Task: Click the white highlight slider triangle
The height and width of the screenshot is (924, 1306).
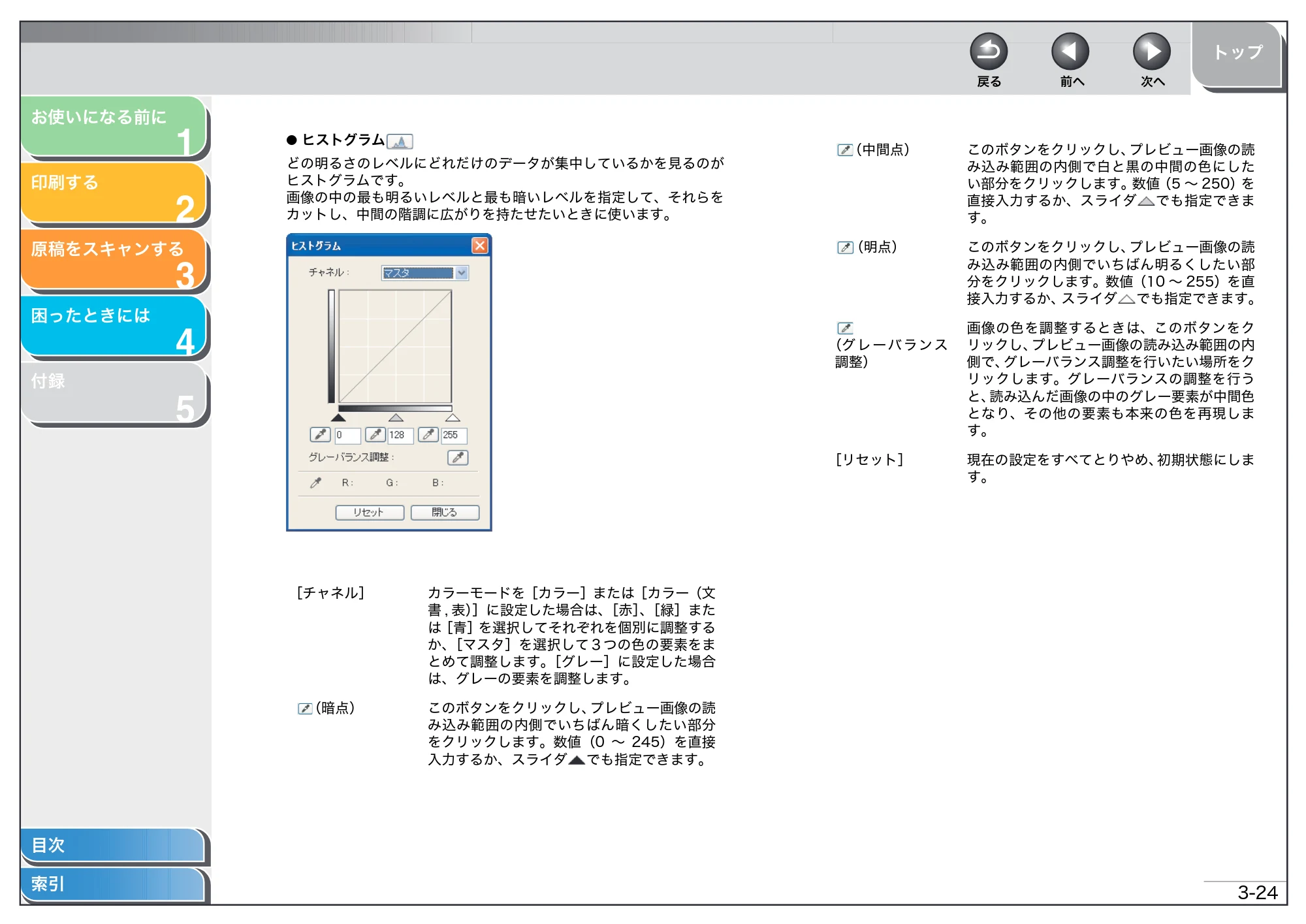Action: (453, 417)
